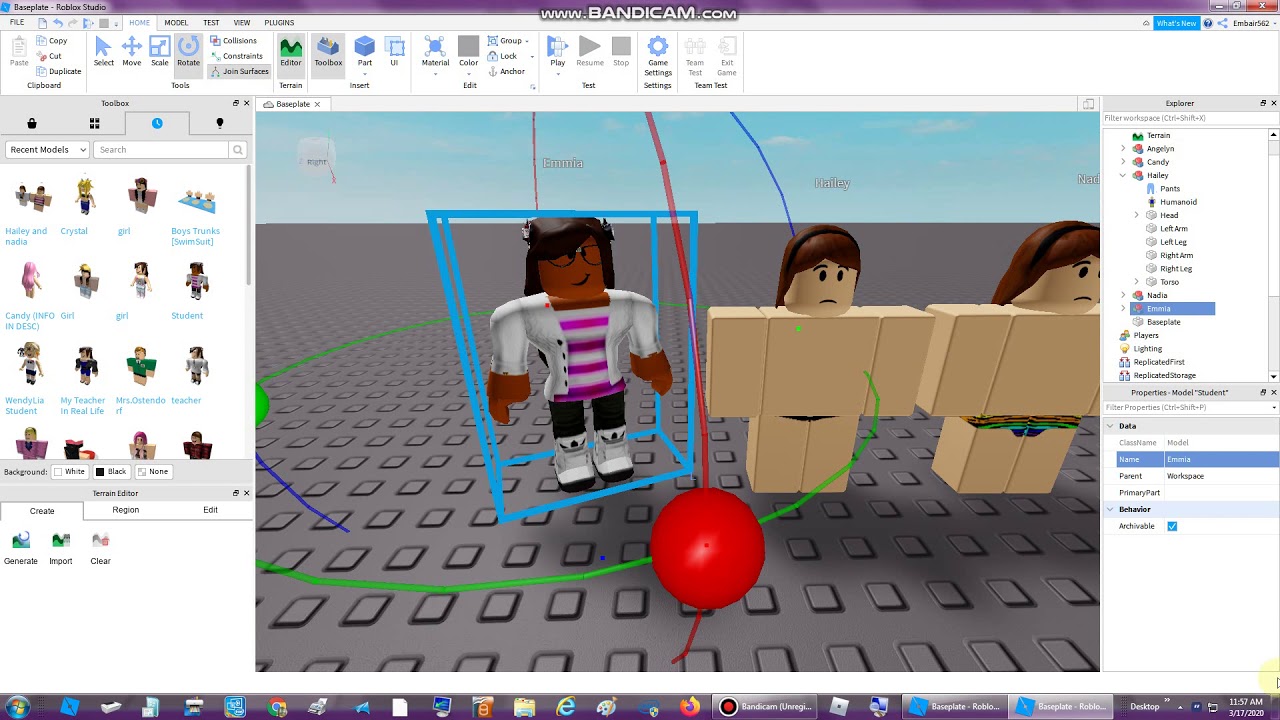Click the Lock tool button
Image resolution: width=1280 pixels, height=720 pixels.
(502, 56)
